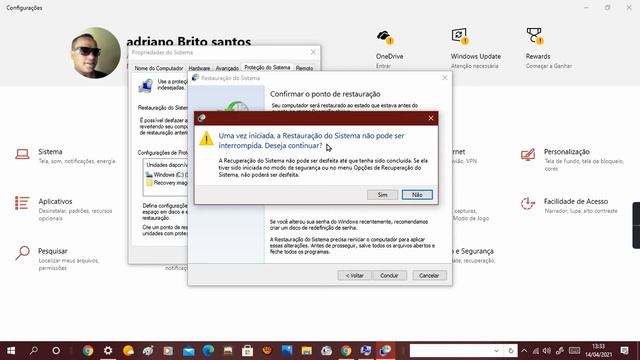Click Sistema category label
Screen dimensions: 640x360
pos(50,151)
